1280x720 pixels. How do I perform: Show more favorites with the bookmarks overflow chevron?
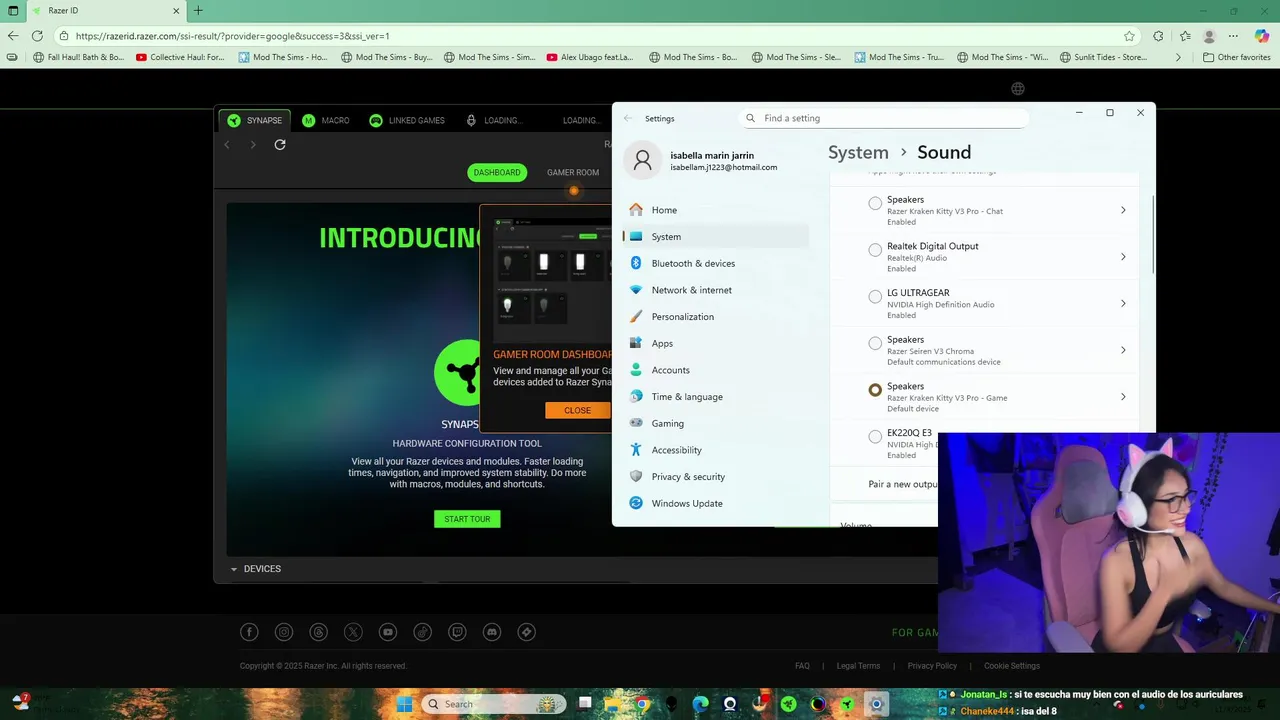pyautogui.click(x=1178, y=57)
